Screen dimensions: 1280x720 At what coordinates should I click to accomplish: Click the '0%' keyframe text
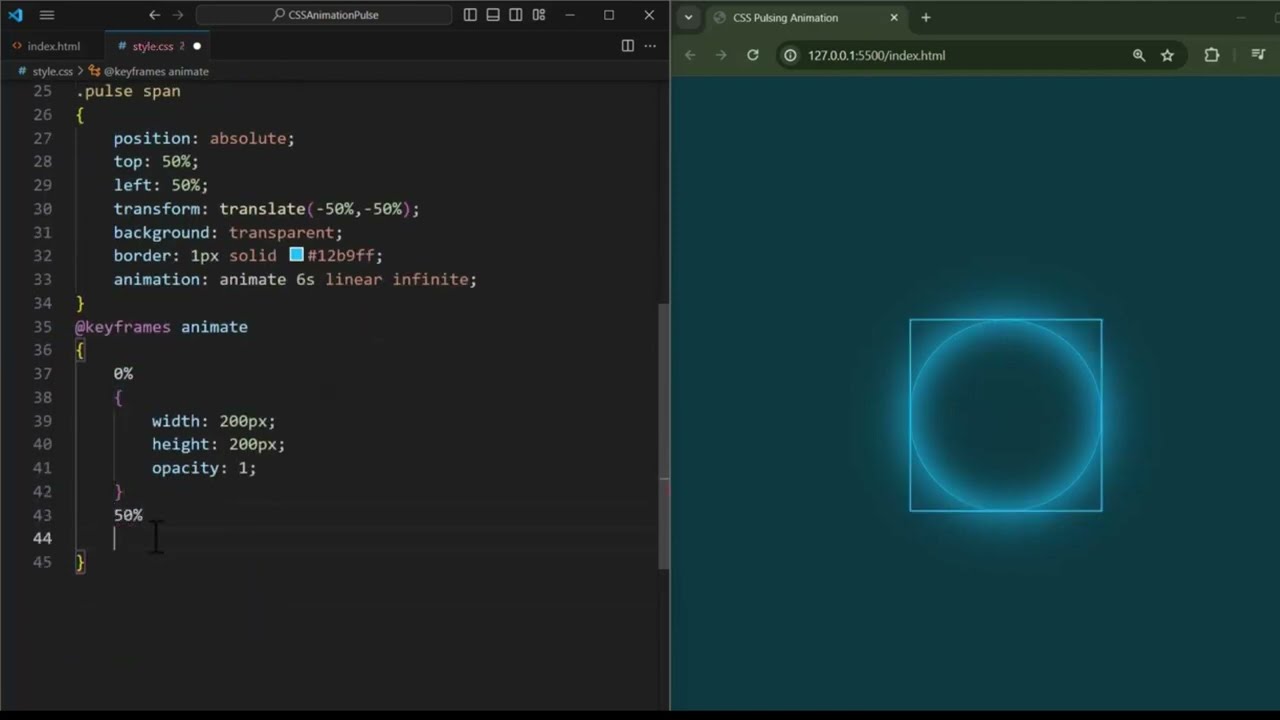point(123,374)
